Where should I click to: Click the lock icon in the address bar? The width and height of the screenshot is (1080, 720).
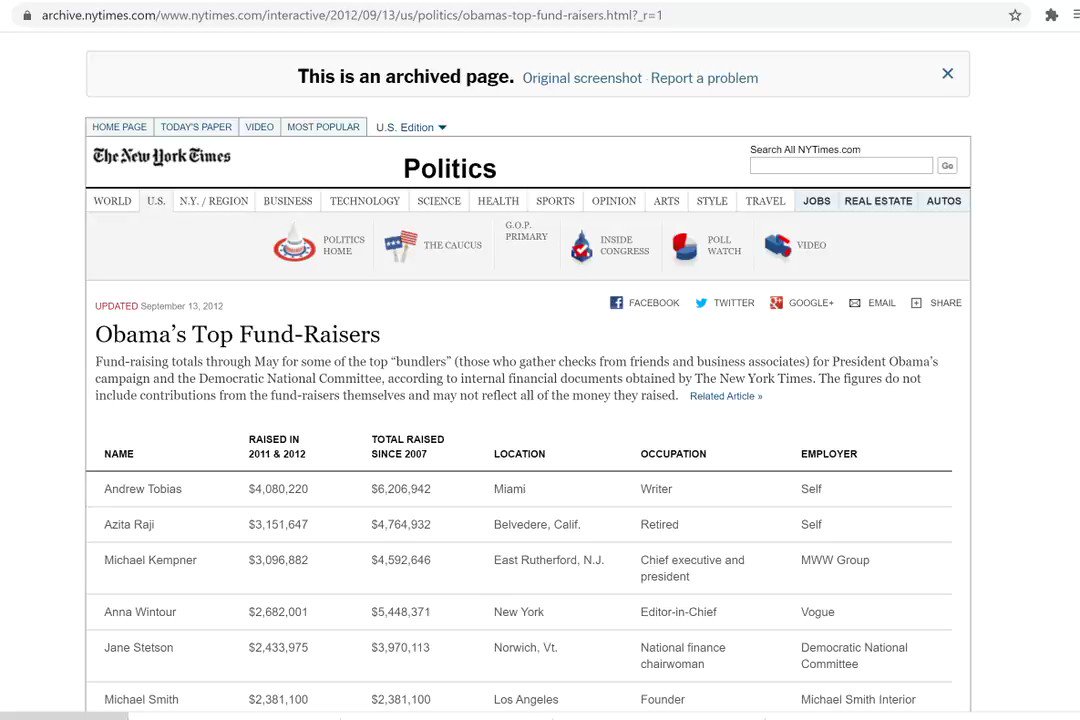point(27,15)
